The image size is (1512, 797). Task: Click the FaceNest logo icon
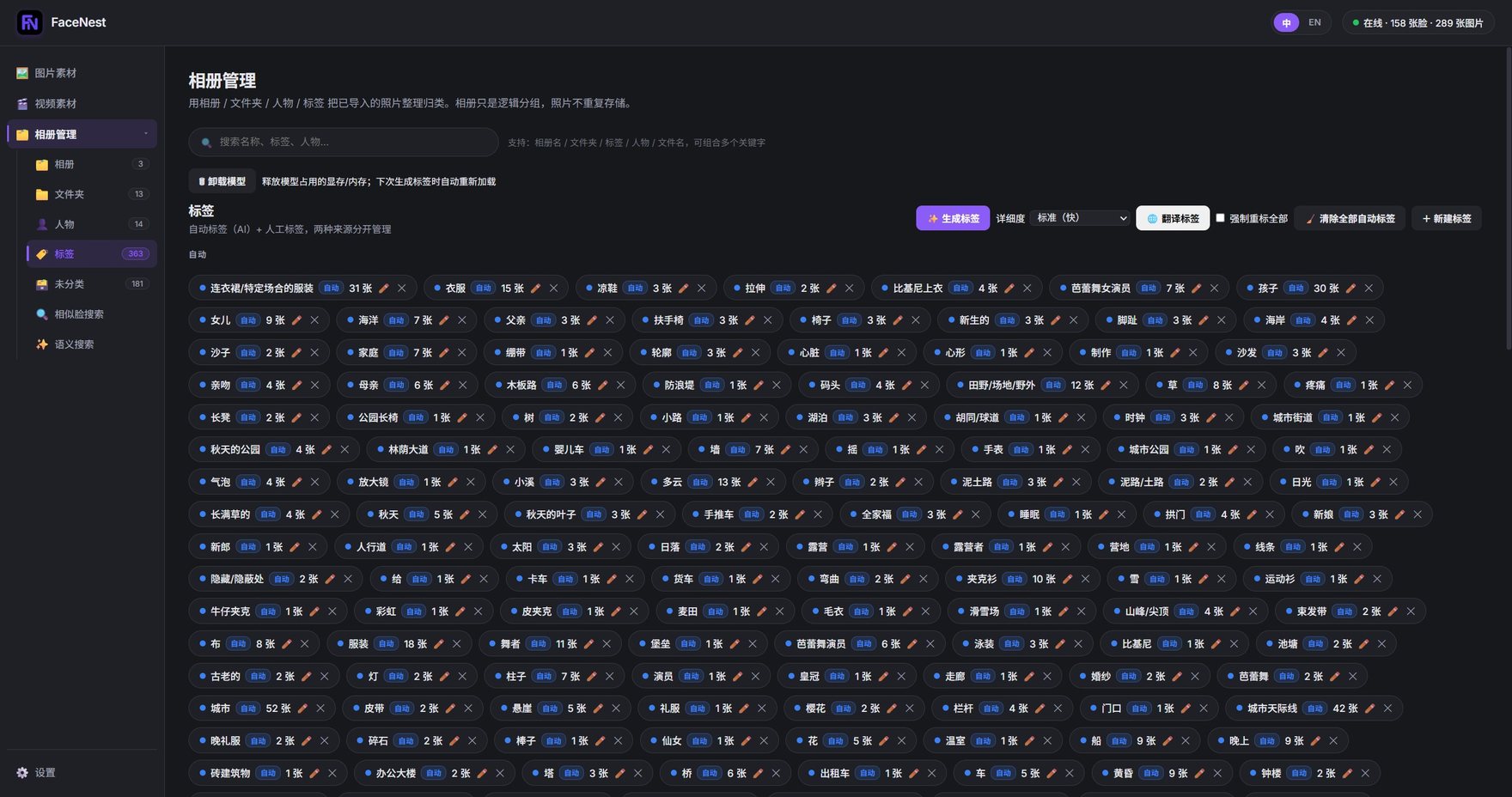pos(30,22)
